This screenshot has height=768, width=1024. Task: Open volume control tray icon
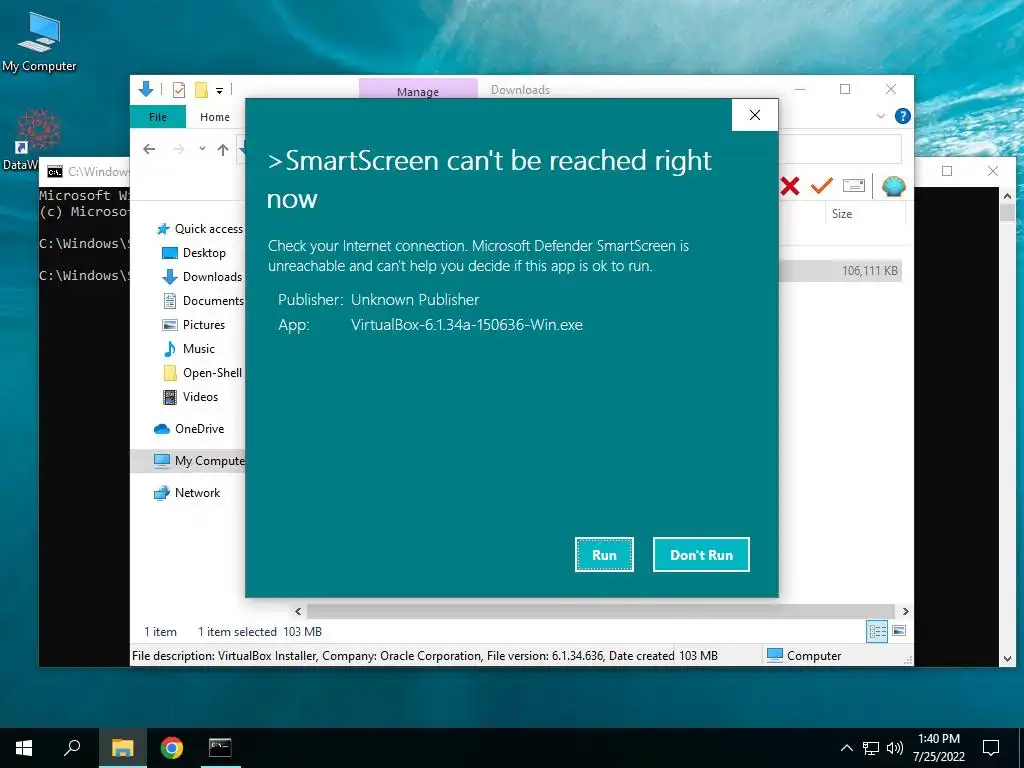pyautogui.click(x=895, y=748)
